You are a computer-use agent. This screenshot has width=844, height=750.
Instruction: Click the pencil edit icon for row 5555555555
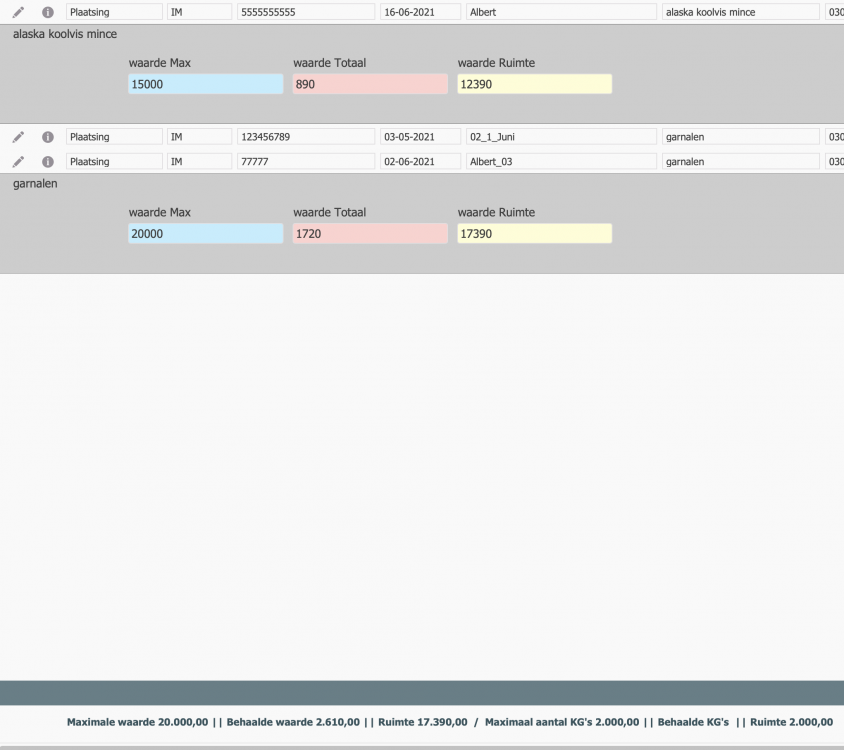tap(18, 12)
